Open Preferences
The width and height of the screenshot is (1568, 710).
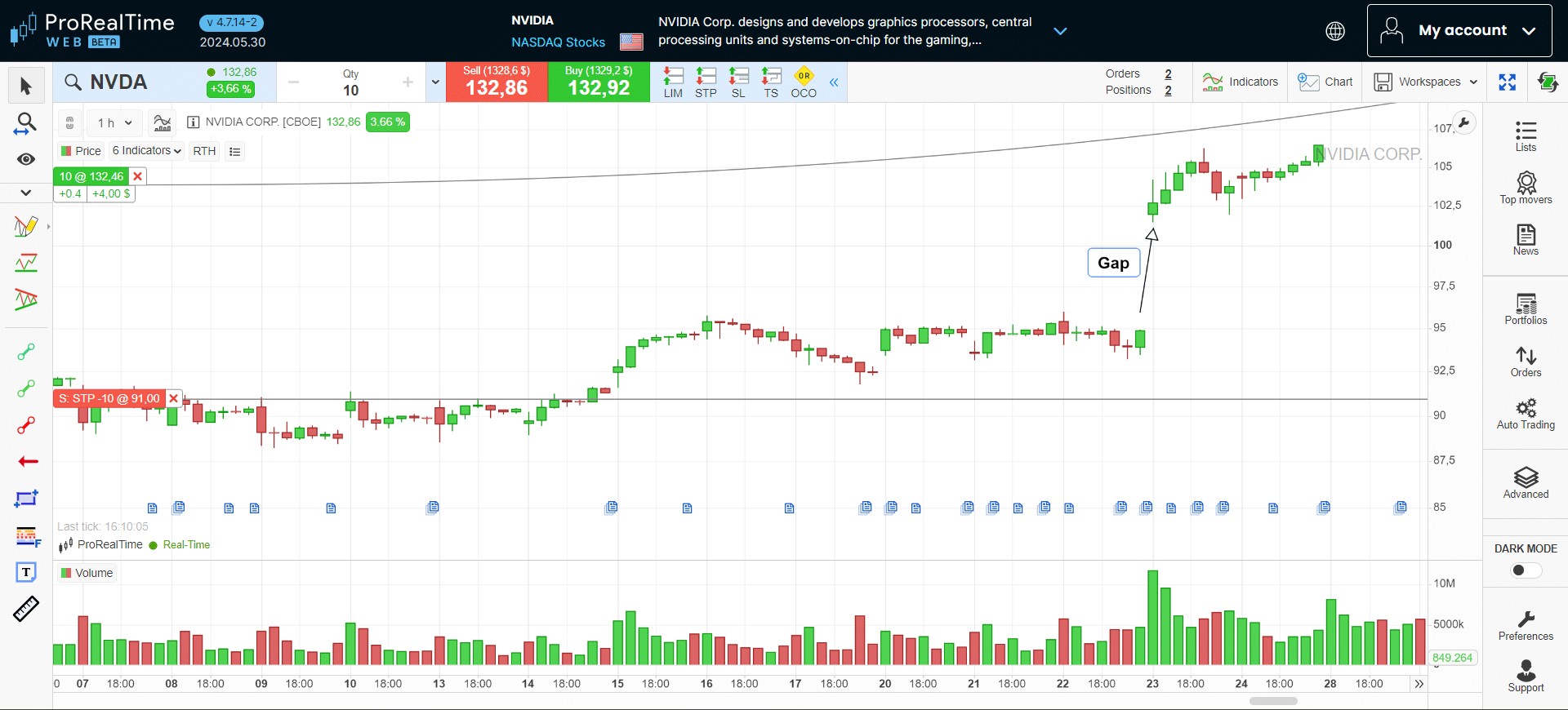click(x=1526, y=626)
